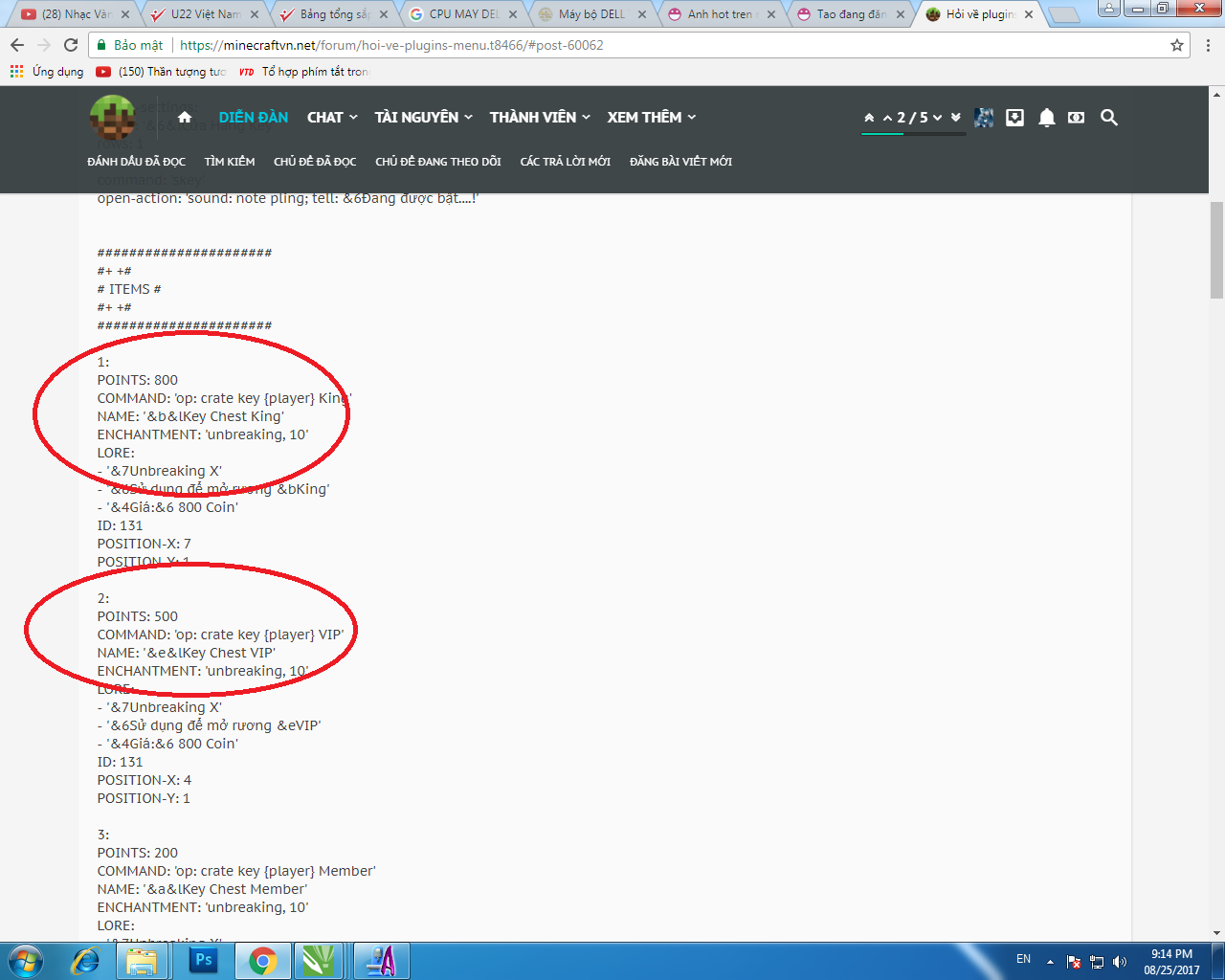Switch to Chrome in the taskbar
This screenshot has height=980, width=1225.
pos(263,961)
